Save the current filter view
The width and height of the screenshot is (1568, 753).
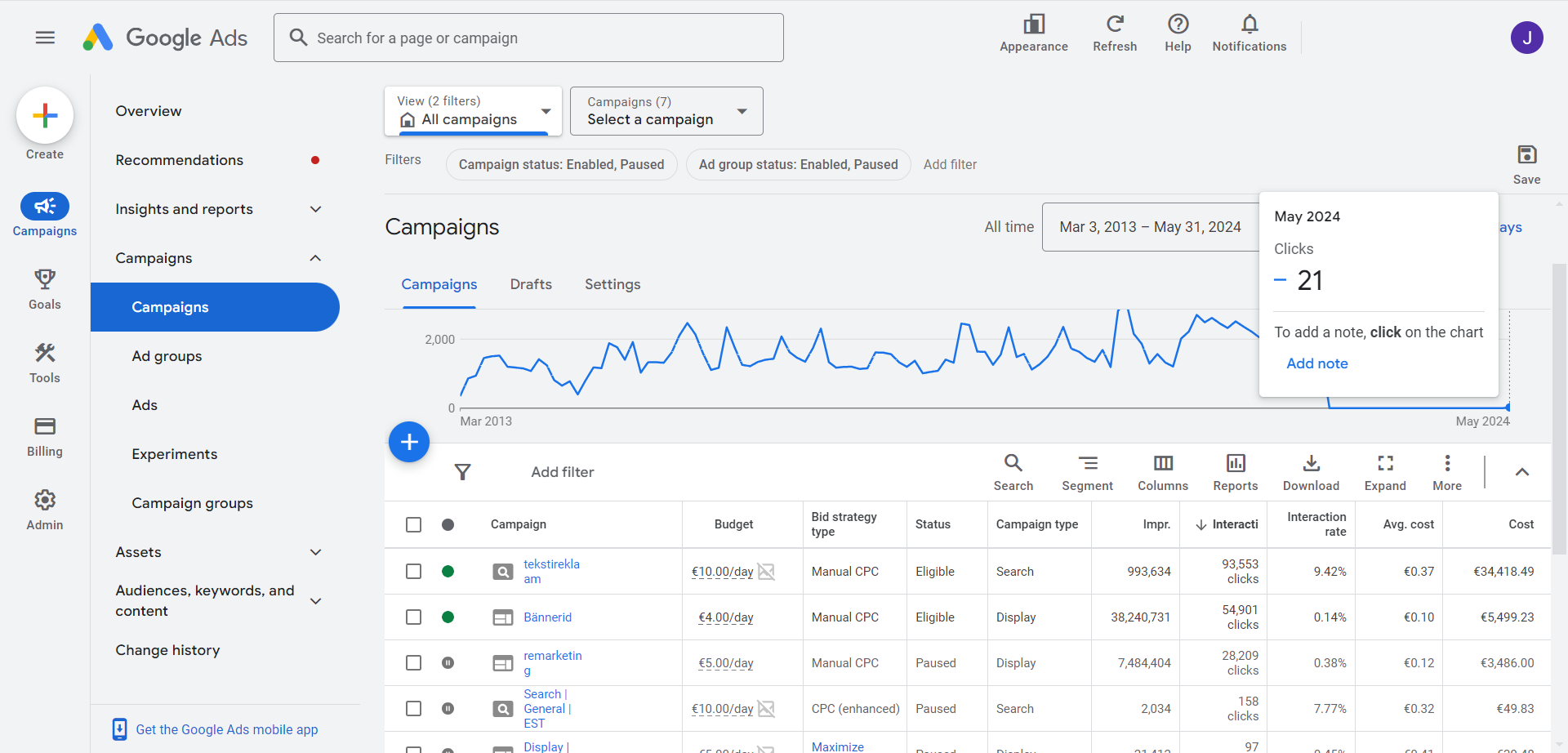(1526, 164)
